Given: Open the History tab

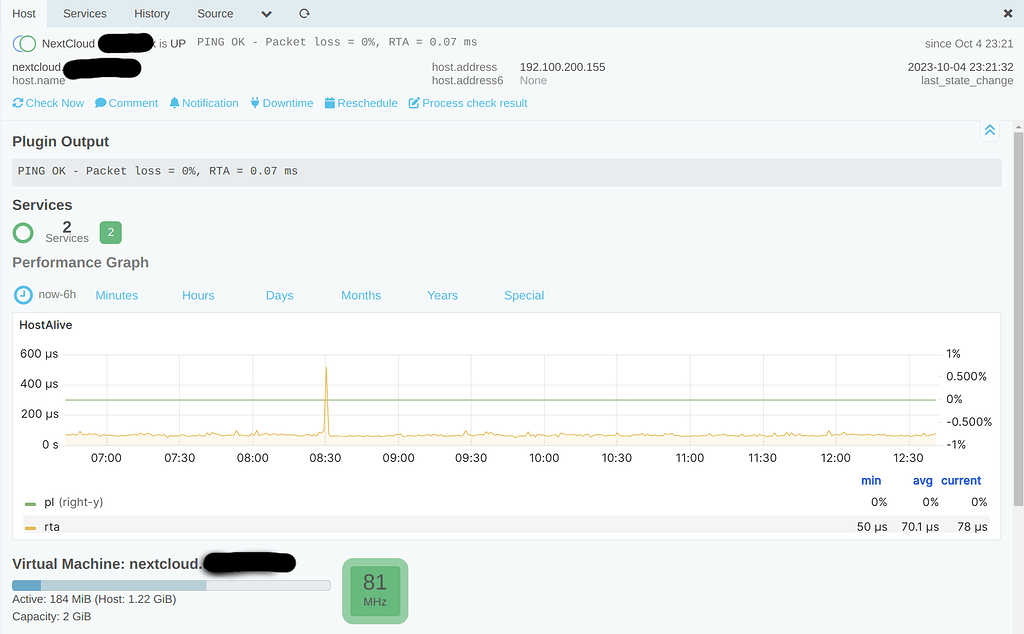Looking at the screenshot, I should pos(151,13).
